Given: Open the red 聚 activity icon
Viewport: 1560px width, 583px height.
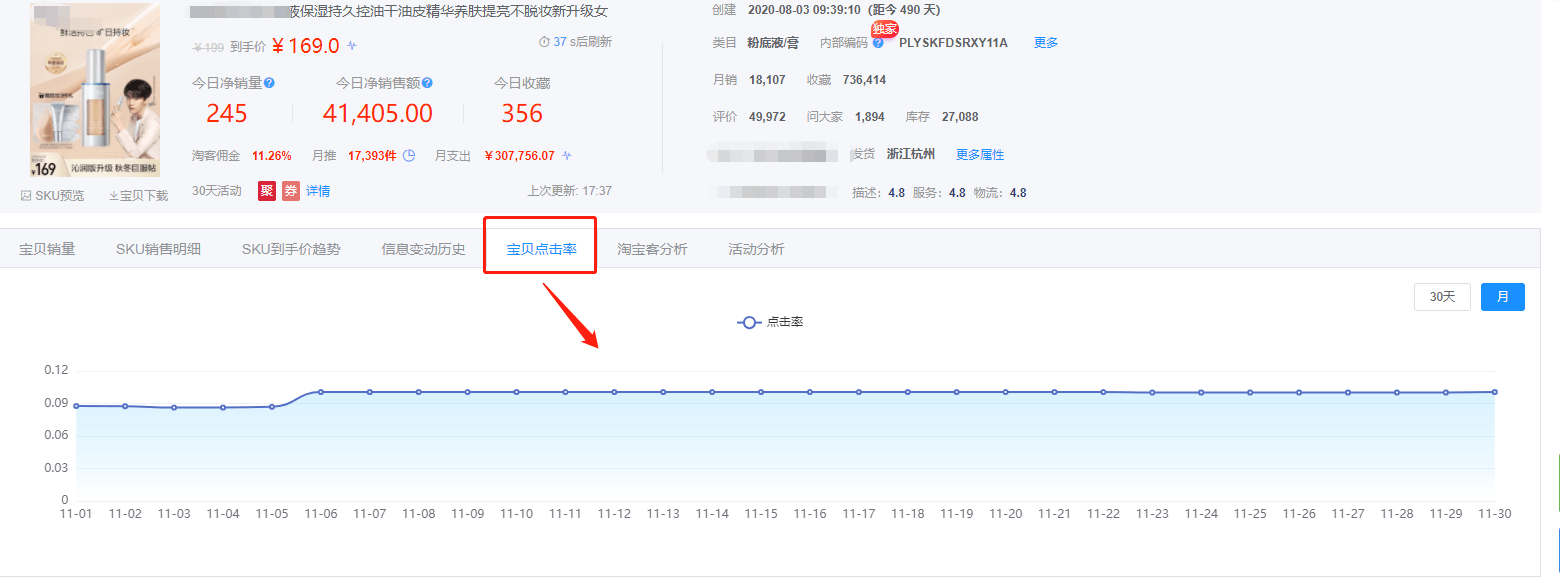Looking at the screenshot, I should (266, 191).
